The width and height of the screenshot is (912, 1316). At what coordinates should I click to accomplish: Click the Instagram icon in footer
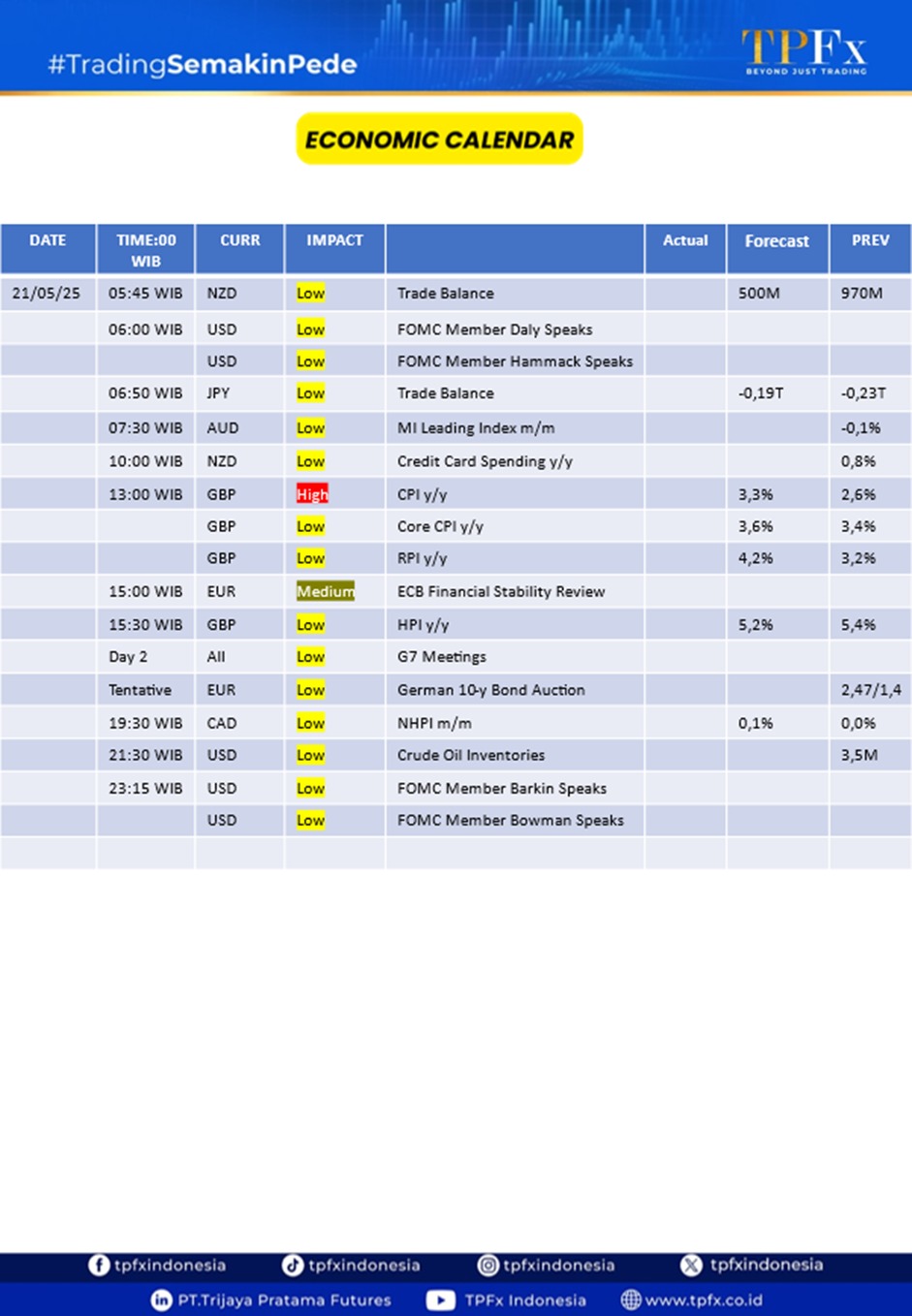[x=488, y=1265]
